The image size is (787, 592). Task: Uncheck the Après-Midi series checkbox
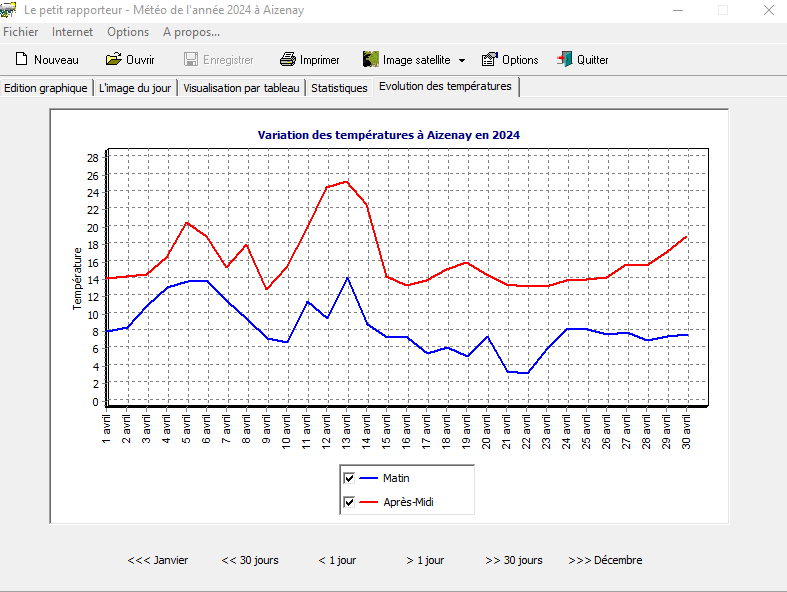pyautogui.click(x=349, y=502)
